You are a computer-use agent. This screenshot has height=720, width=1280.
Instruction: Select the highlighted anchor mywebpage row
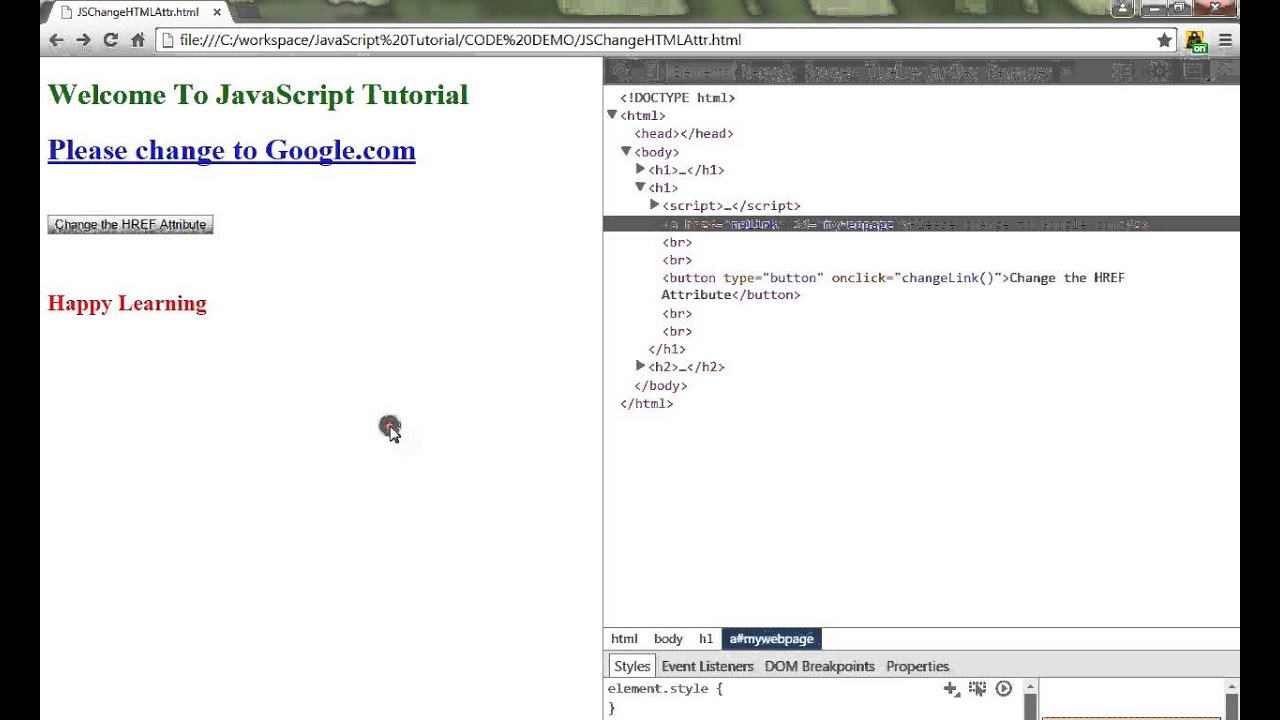(921, 224)
